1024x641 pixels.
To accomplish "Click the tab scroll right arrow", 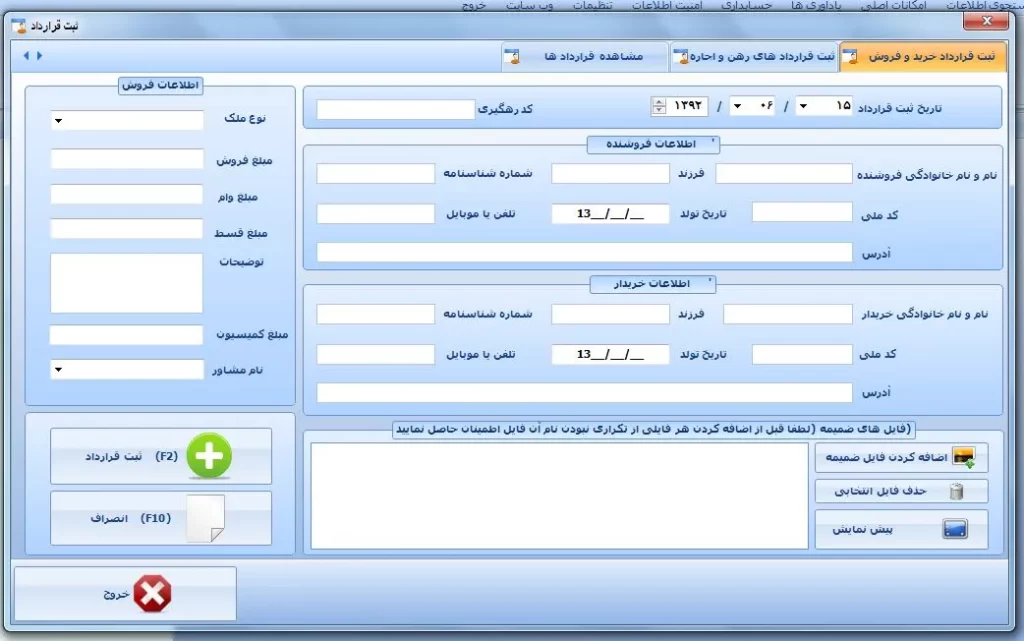I will 39,56.
